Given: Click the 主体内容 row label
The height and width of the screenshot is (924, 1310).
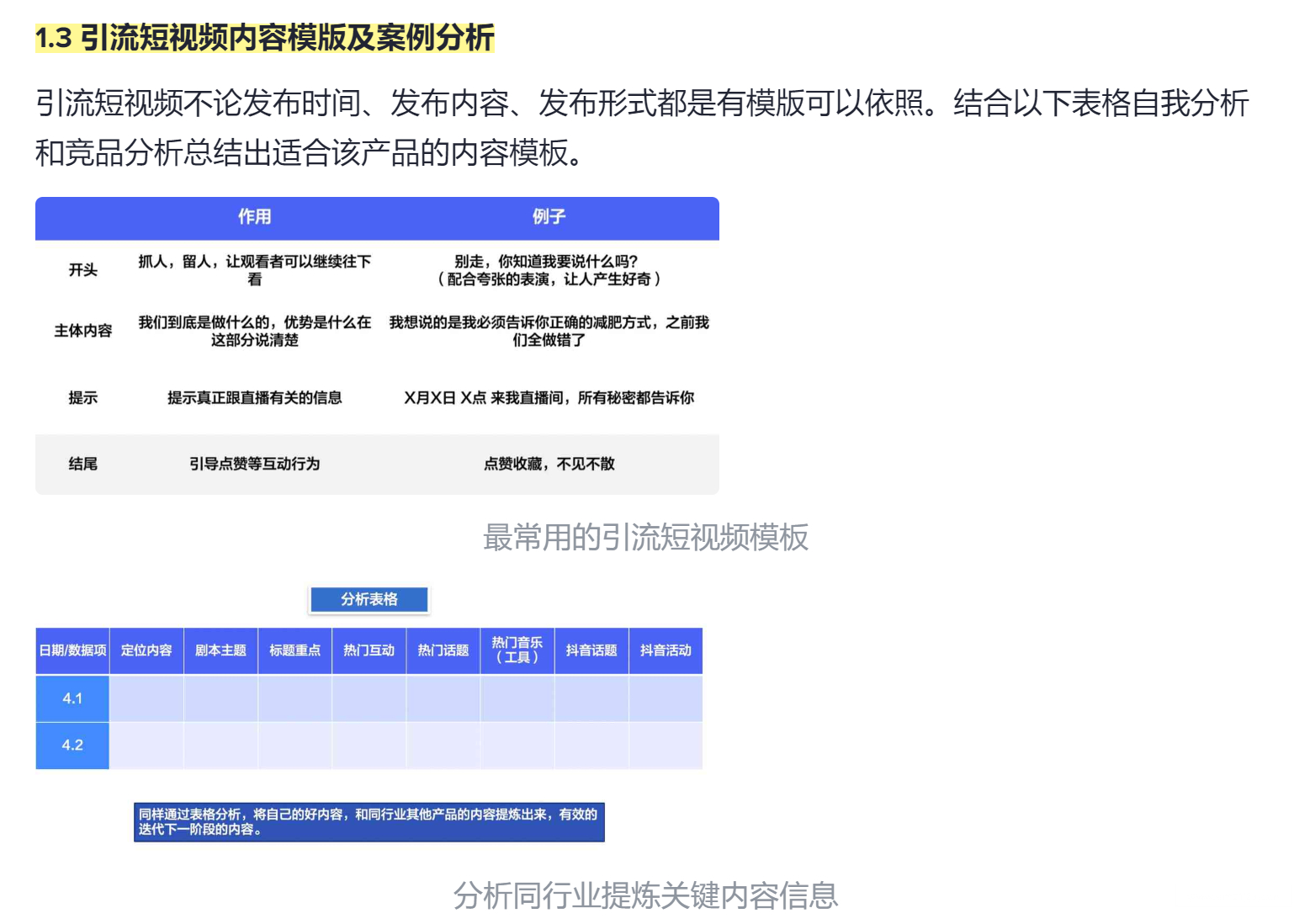Looking at the screenshot, I should coord(82,331).
